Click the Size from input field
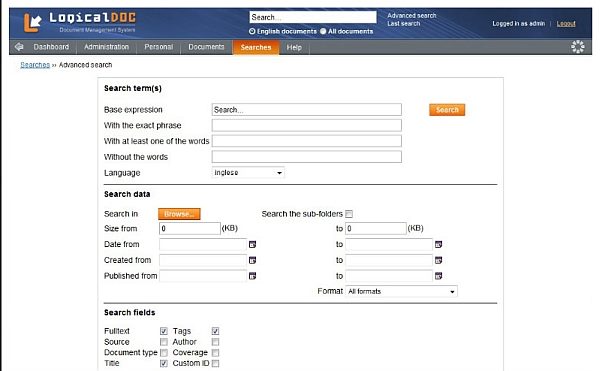 click(x=190, y=229)
